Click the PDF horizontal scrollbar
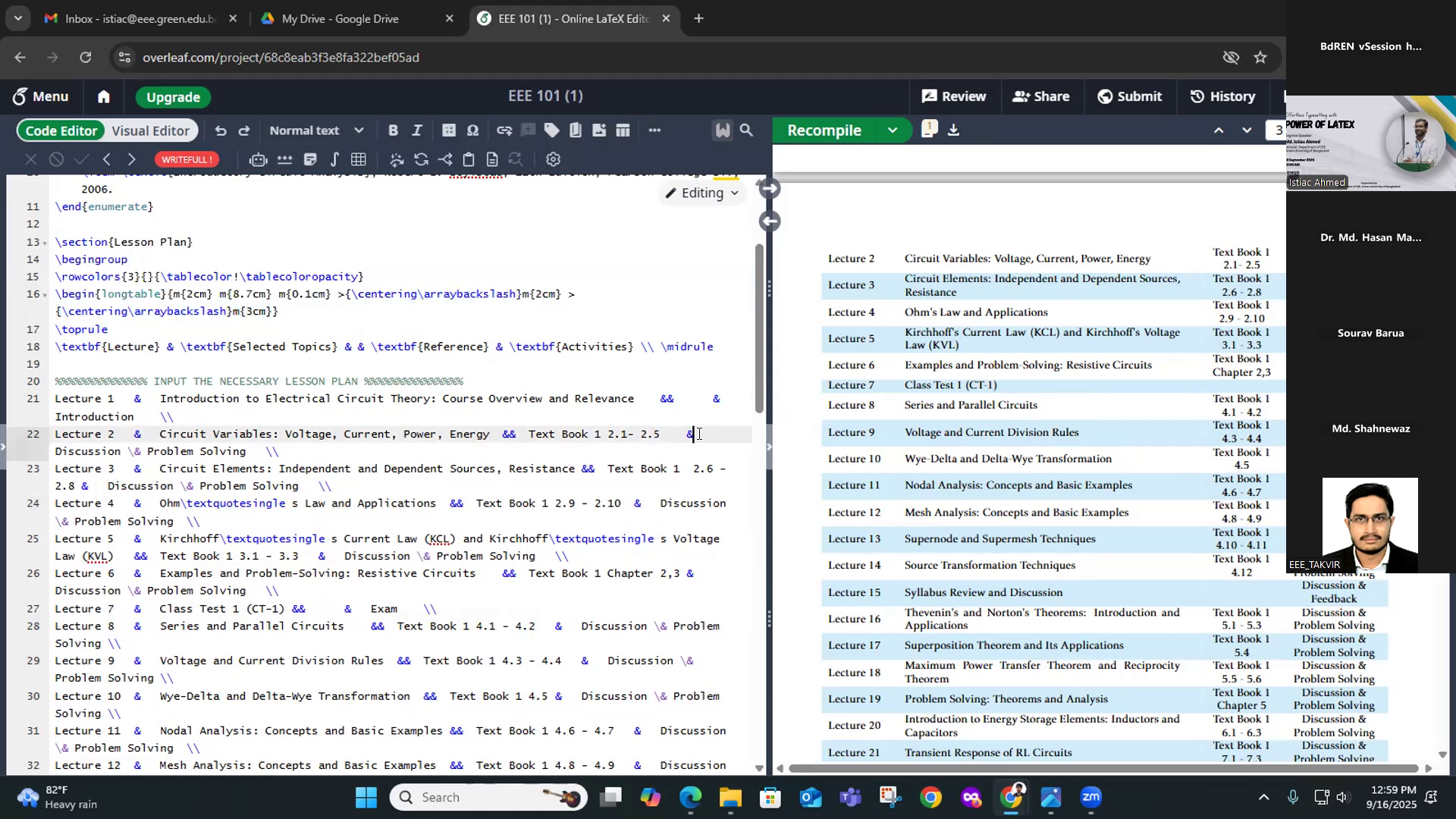Viewport: 1456px width, 819px height. coord(1103,768)
